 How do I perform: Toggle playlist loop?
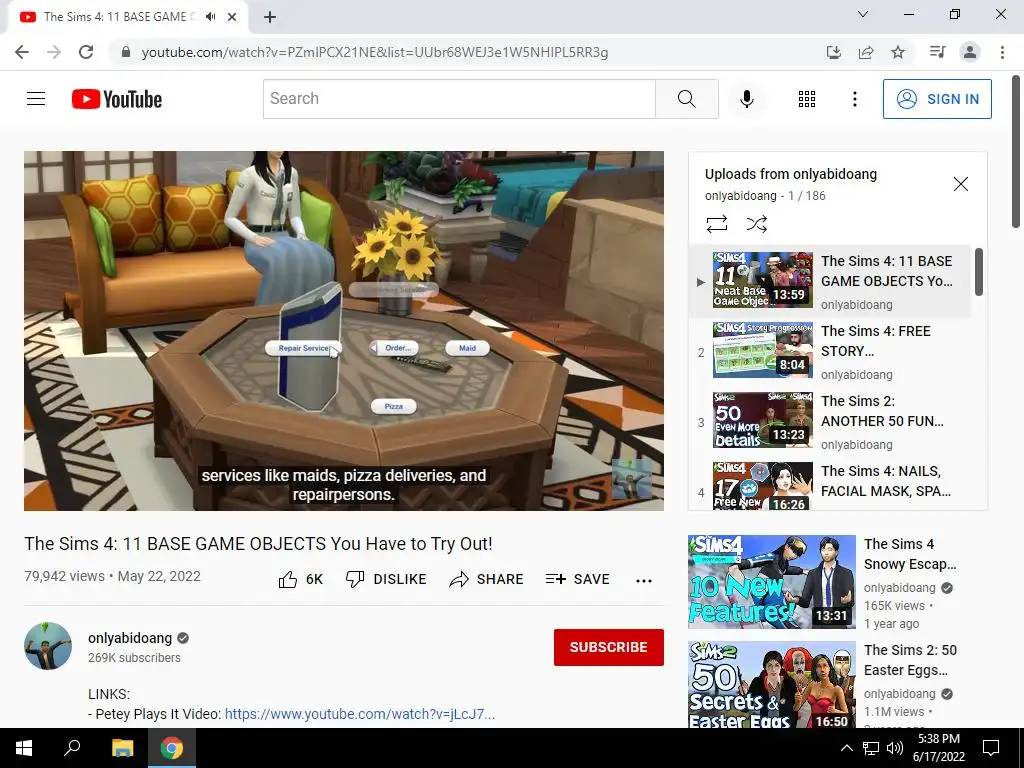716,224
